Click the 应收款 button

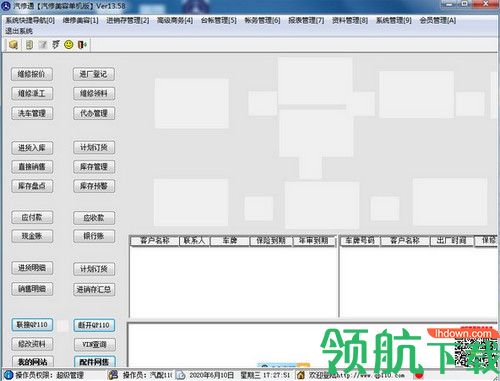pos(94,218)
